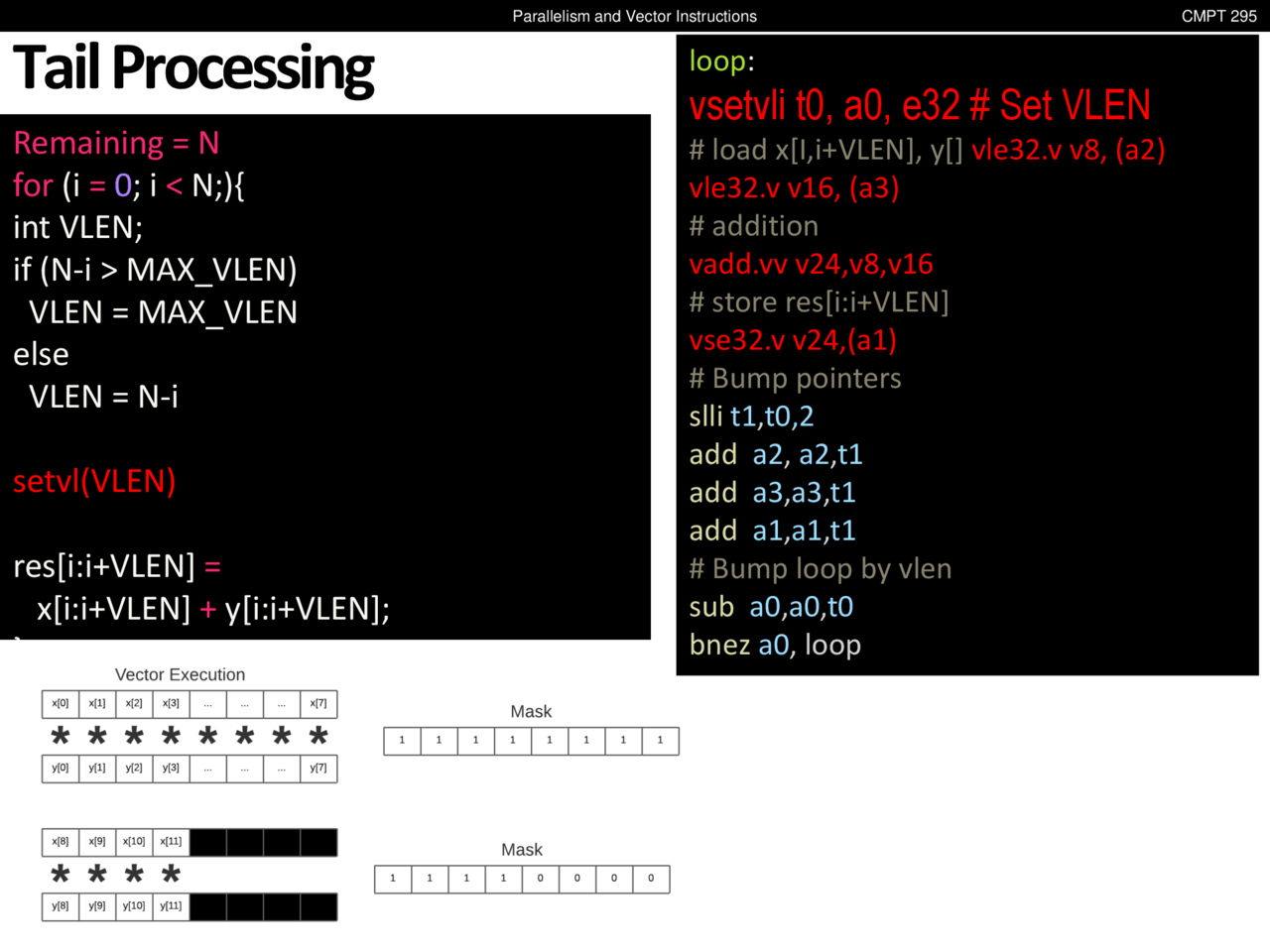Click the "vsetvli t0, a0, e32" instruction line

click(x=824, y=105)
